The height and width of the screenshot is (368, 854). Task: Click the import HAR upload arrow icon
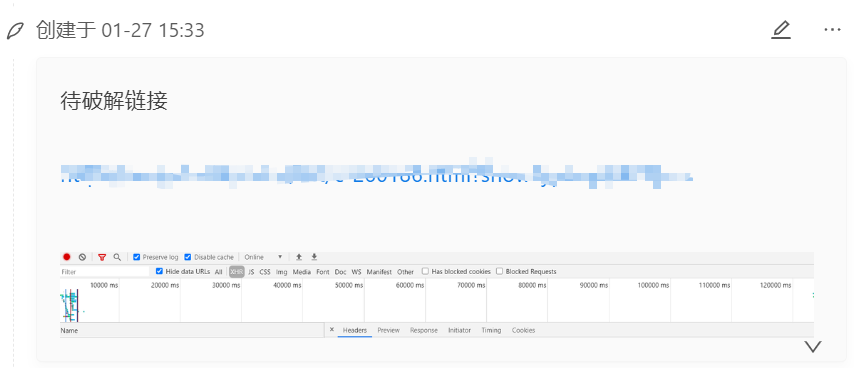(298, 257)
